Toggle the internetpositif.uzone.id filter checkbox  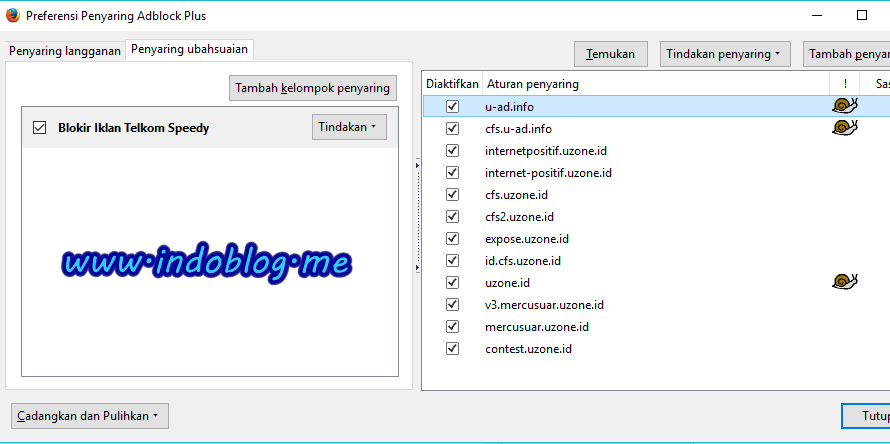click(452, 150)
